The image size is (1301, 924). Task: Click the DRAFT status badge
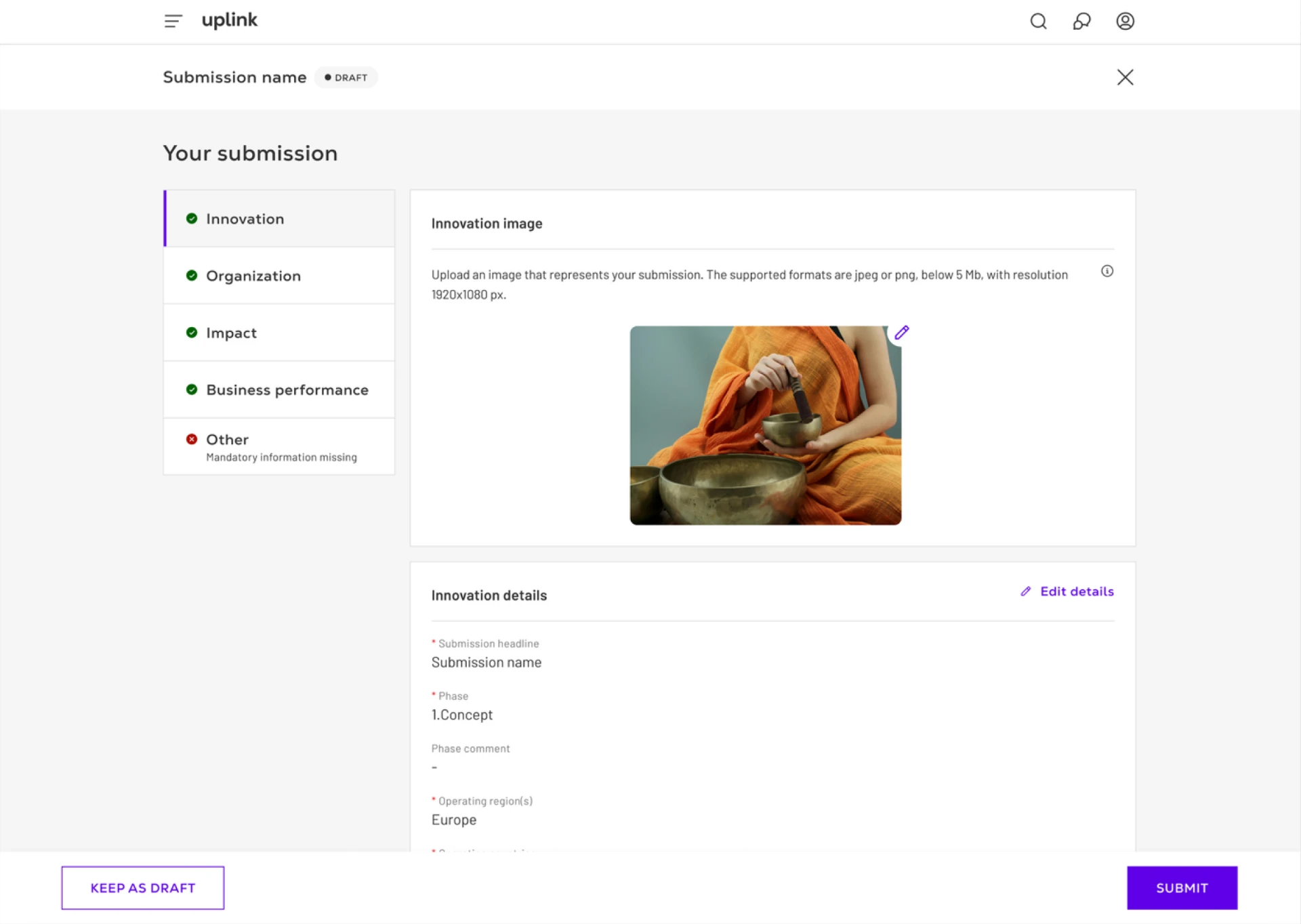pyautogui.click(x=346, y=77)
